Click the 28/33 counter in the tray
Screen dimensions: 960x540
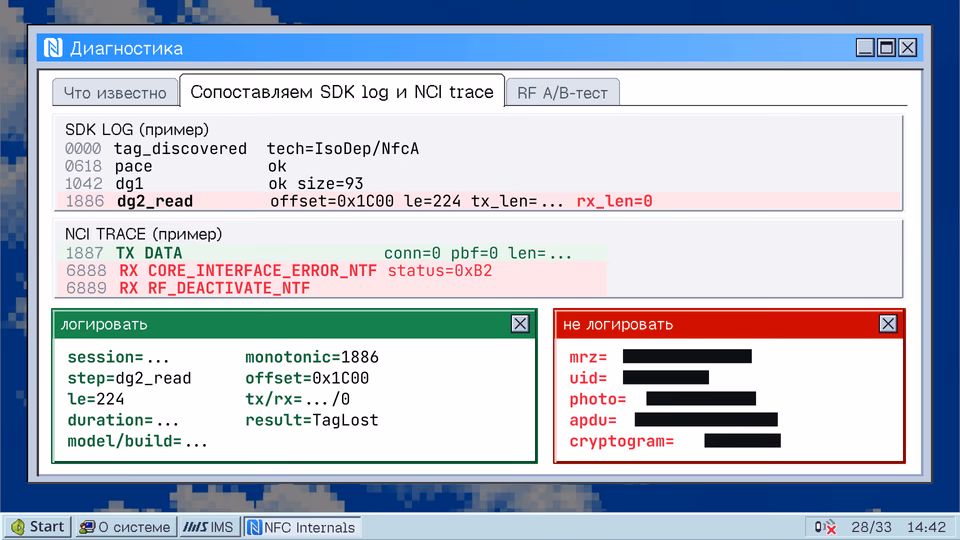(x=871, y=527)
